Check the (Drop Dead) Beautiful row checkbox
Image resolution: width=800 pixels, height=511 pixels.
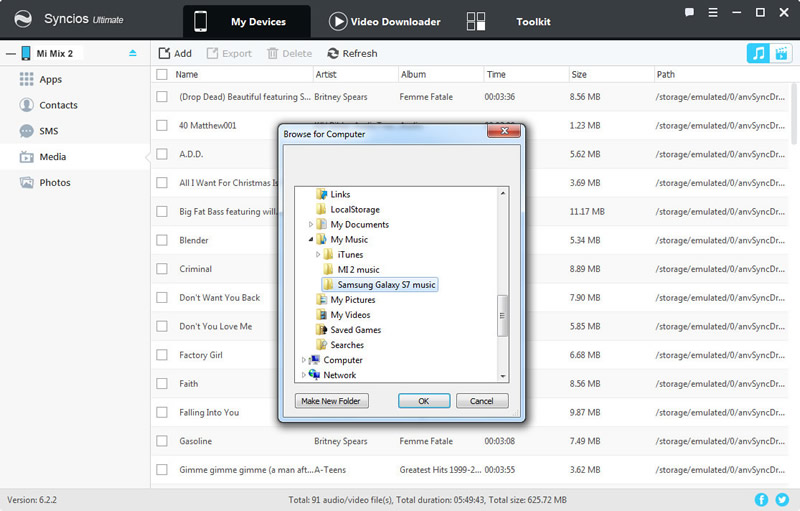pos(162,96)
